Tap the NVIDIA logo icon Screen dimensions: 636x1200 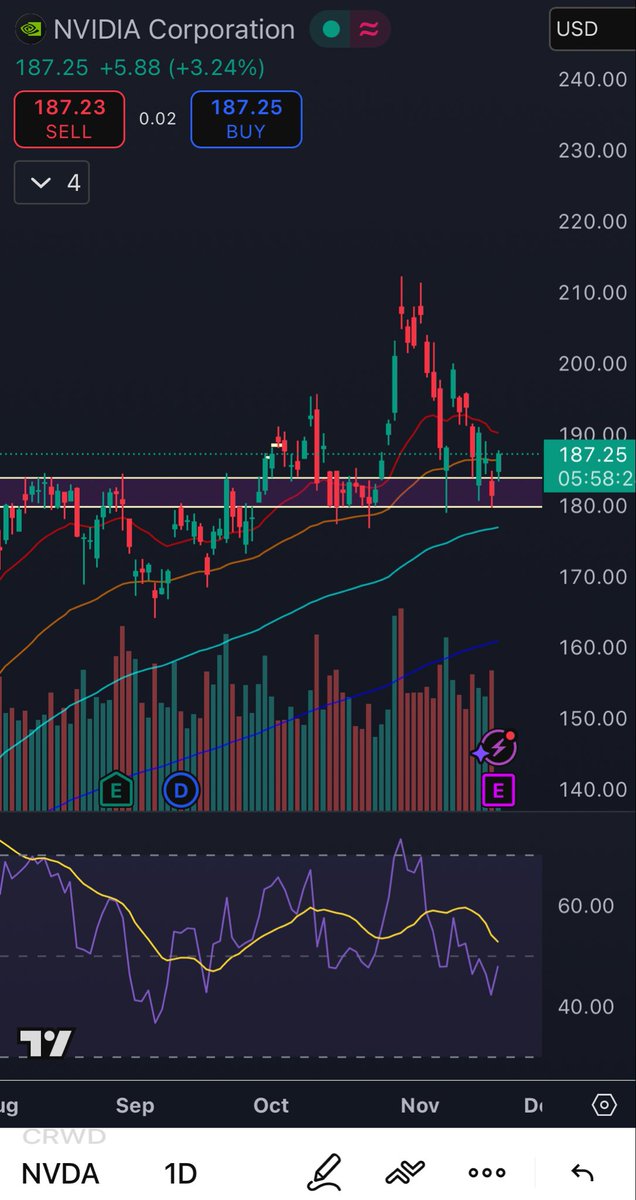[x=31, y=30]
